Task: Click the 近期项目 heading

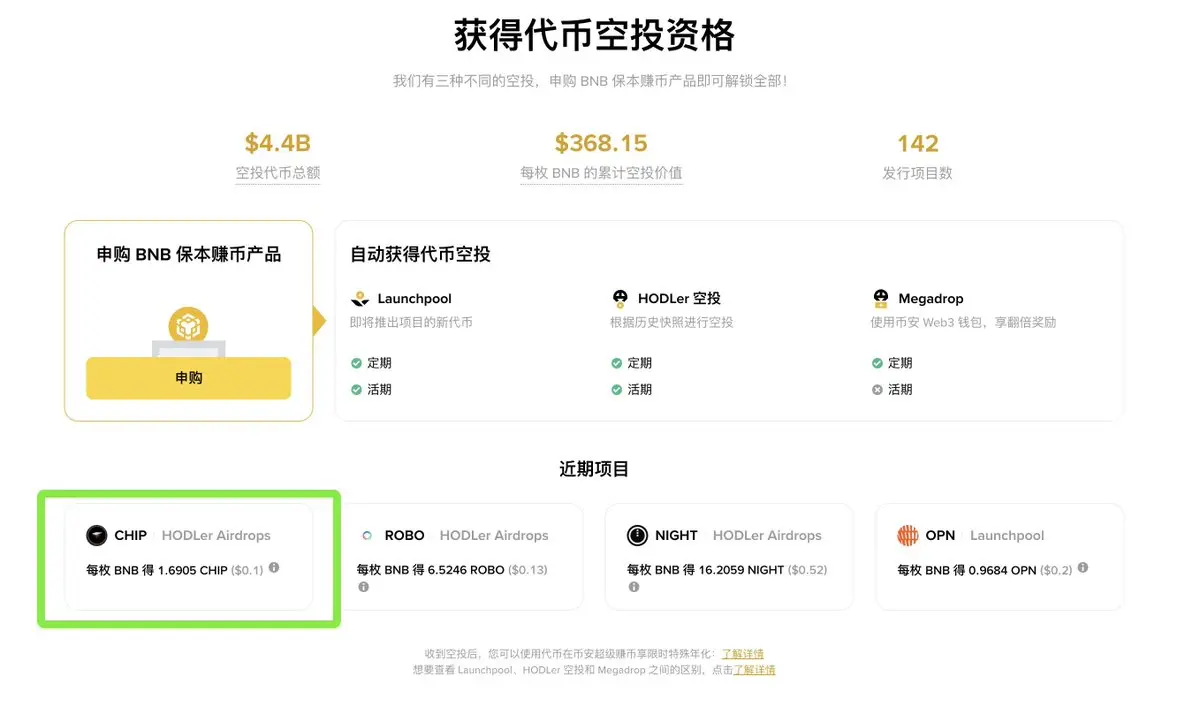Action: [594, 469]
